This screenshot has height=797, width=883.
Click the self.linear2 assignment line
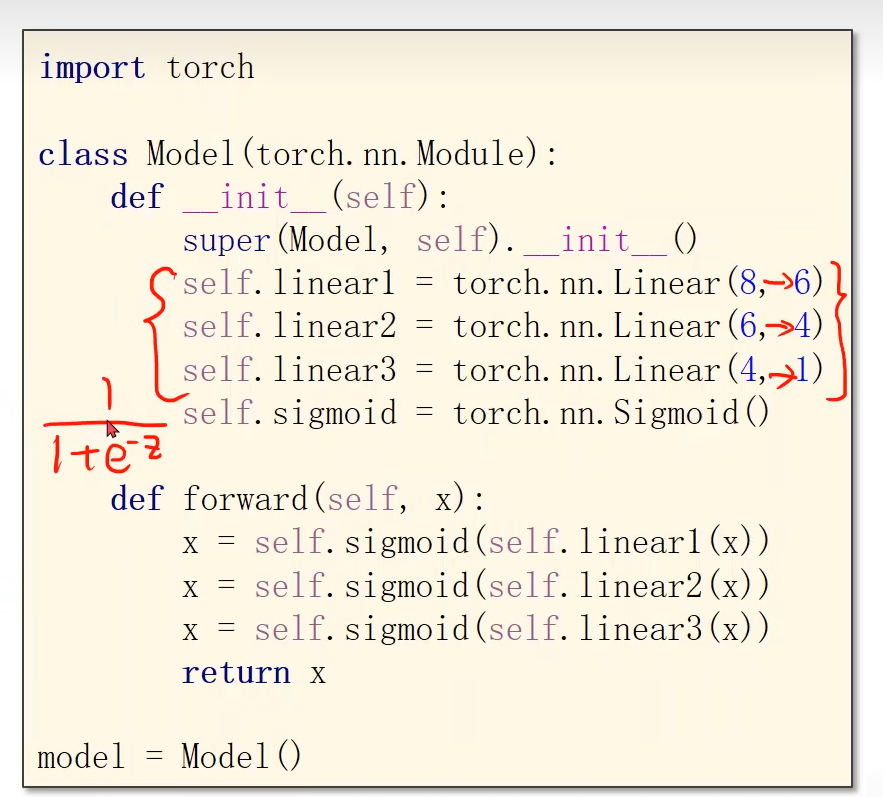[503, 326]
